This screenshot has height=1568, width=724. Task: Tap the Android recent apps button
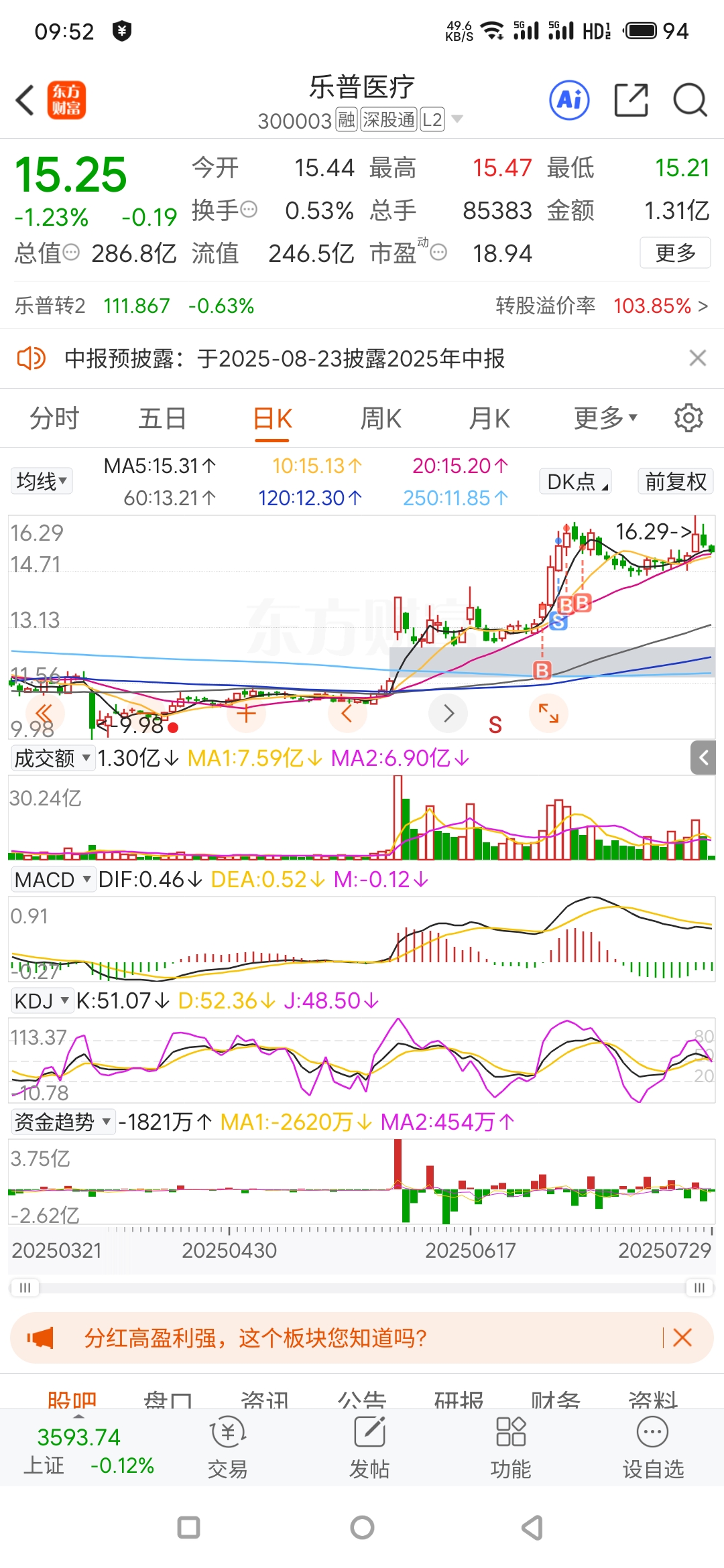coord(188,1528)
